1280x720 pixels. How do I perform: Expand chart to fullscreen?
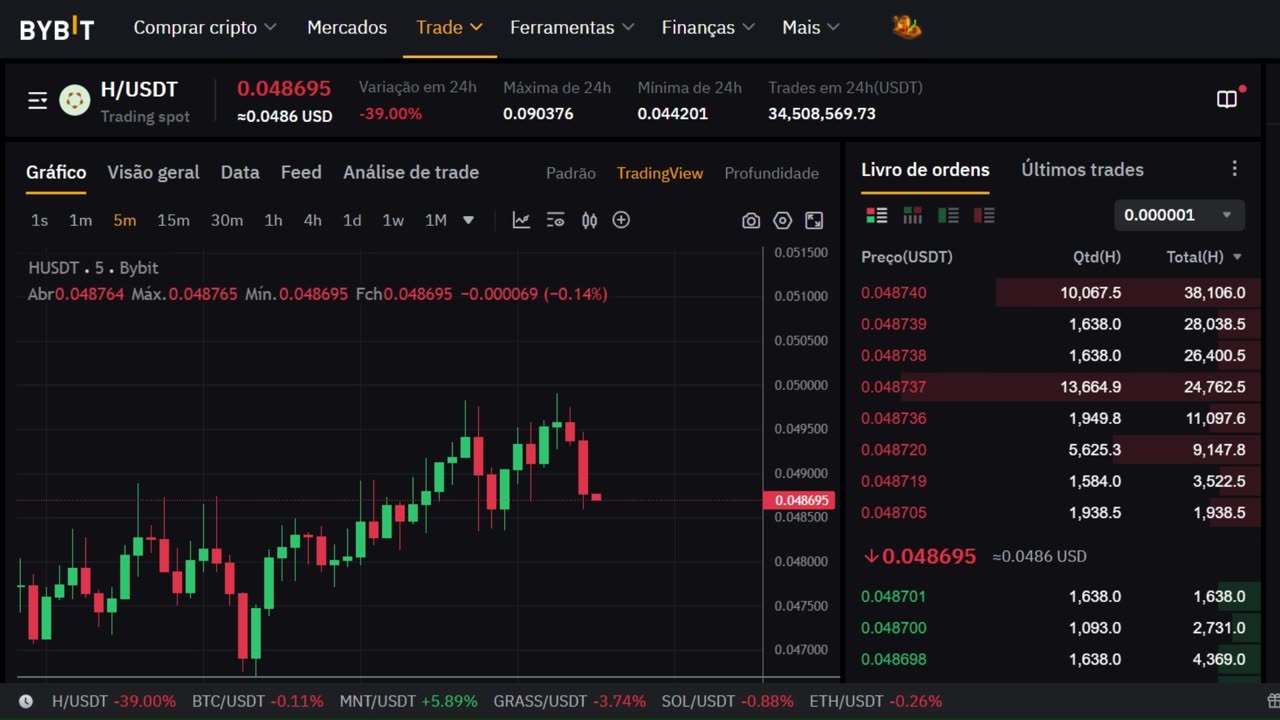pos(815,221)
